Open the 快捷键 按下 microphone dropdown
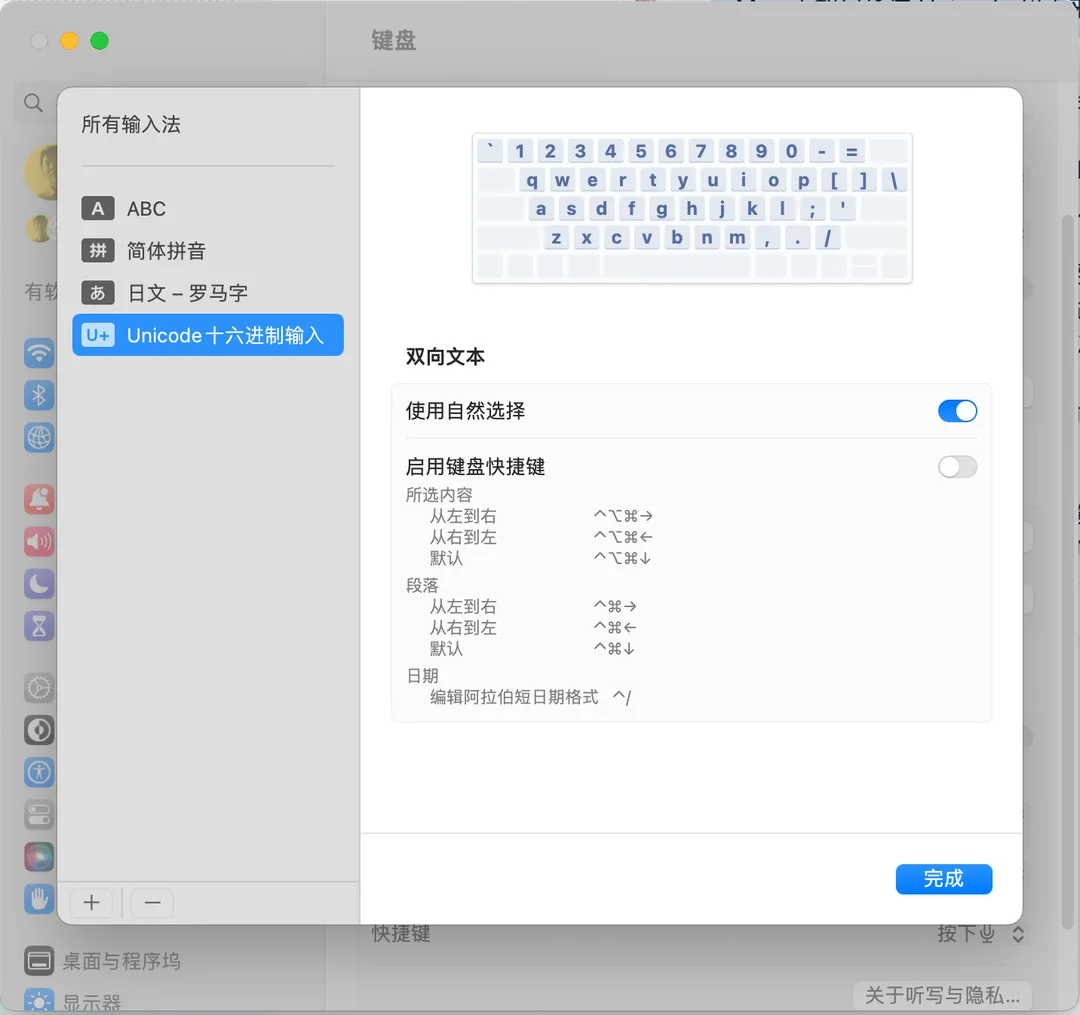The width and height of the screenshot is (1080, 1015). point(980,934)
